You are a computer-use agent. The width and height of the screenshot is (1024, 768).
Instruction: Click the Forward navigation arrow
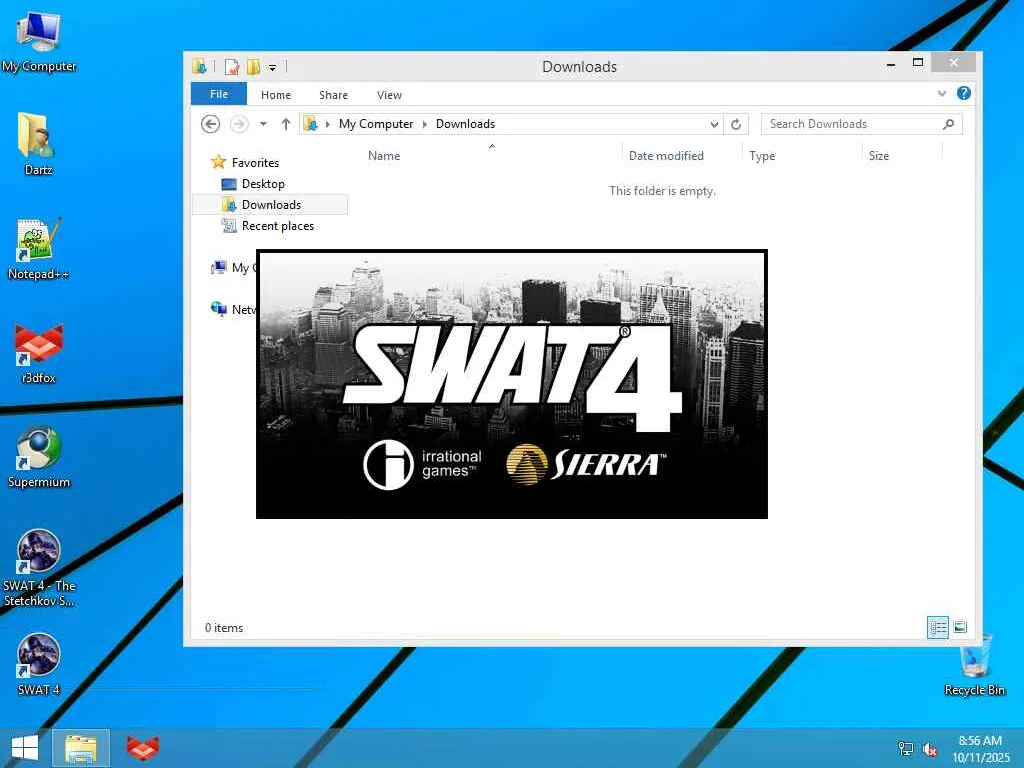pos(239,124)
